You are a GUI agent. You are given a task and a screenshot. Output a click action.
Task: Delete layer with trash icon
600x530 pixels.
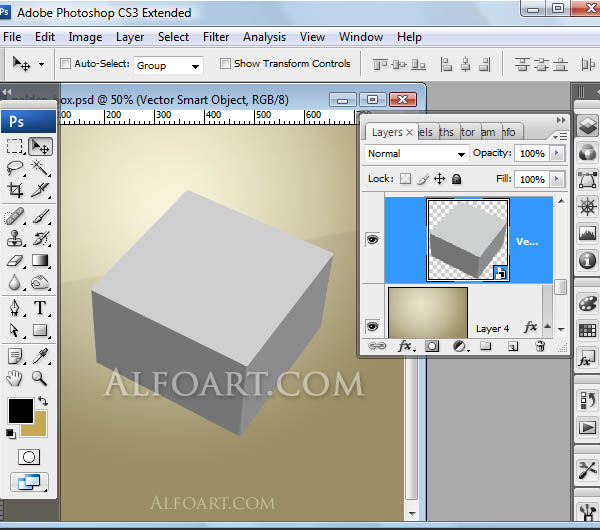coord(540,346)
